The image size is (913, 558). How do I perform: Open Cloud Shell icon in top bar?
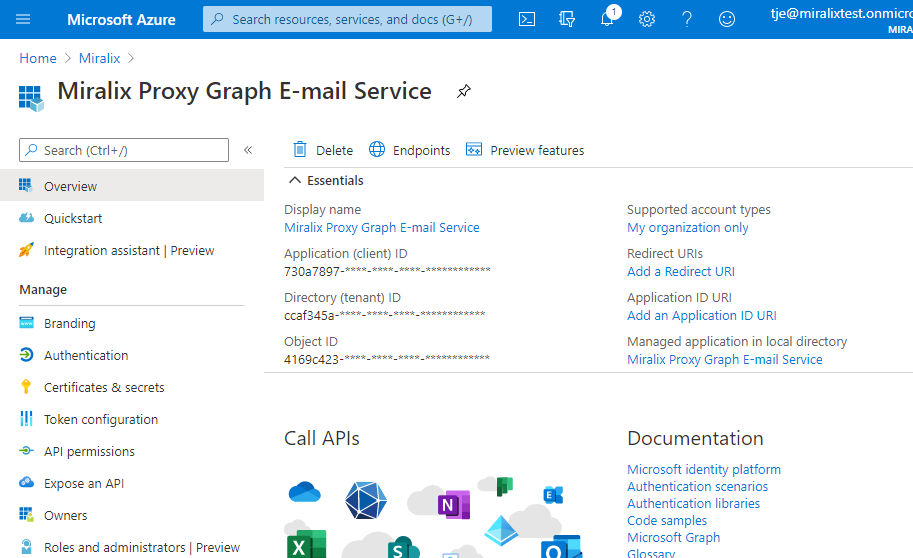(x=527, y=19)
